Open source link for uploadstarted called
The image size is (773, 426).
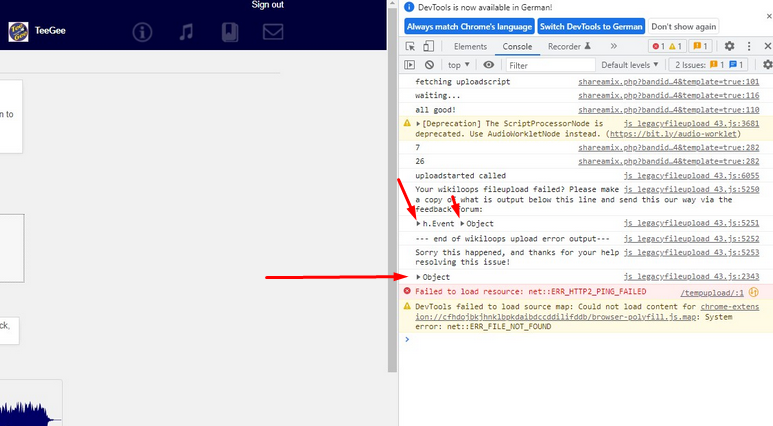point(692,176)
